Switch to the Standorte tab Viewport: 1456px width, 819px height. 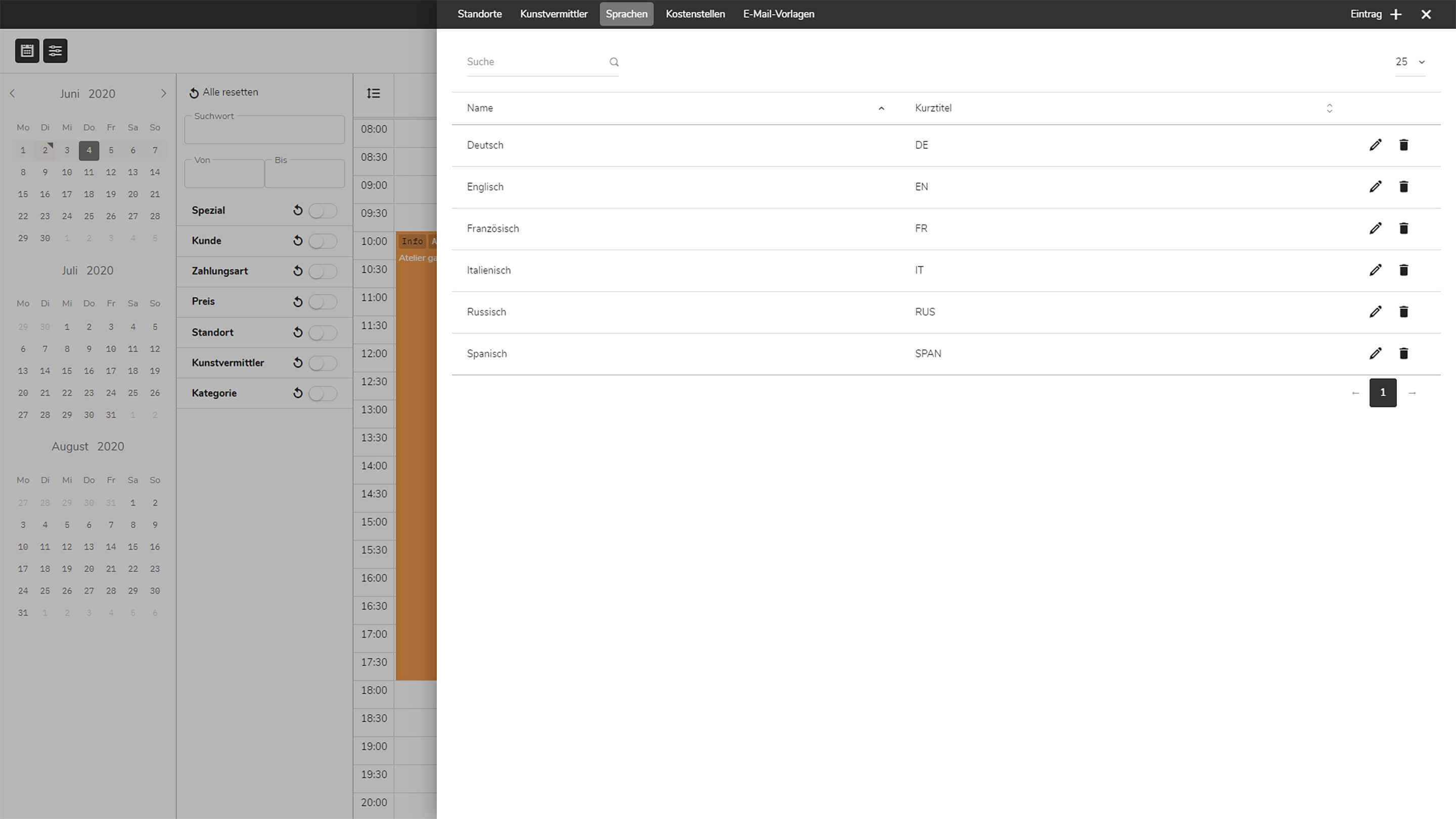(479, 14)
